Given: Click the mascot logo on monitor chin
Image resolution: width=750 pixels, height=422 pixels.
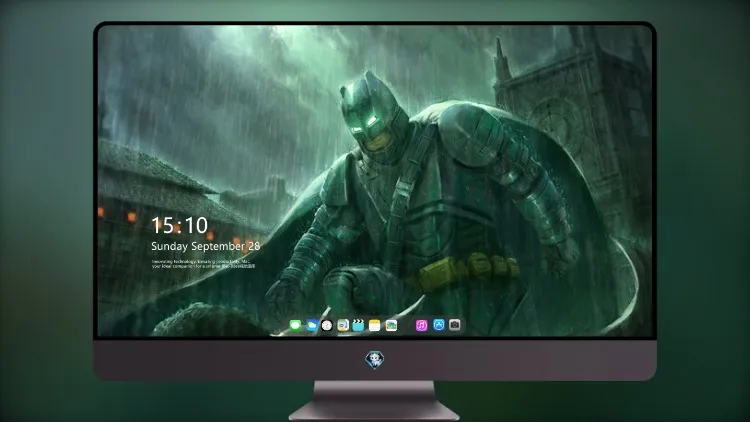Looking at the screenshot, I should (x=375, y=360).
